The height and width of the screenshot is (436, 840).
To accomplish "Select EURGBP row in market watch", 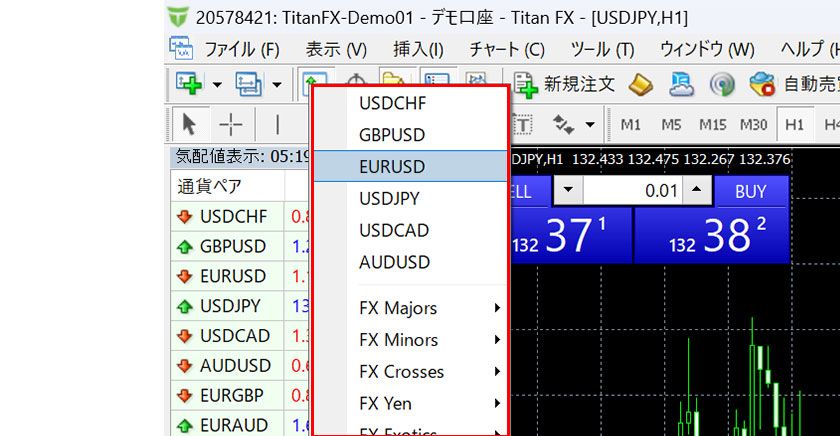I will (x=240, y=395).
